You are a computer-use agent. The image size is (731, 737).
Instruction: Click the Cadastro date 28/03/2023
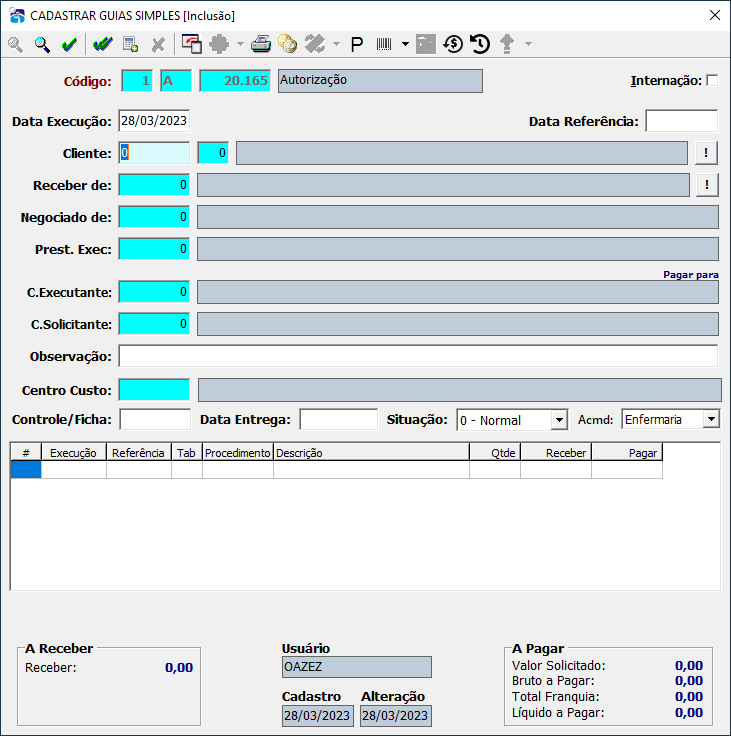coord(317,715)
